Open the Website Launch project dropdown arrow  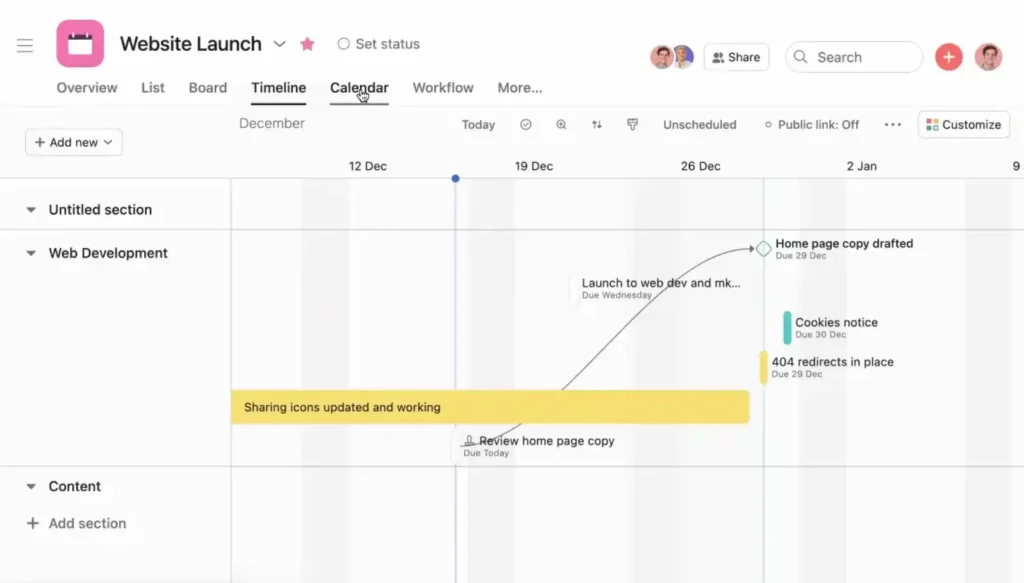point(280,44)
